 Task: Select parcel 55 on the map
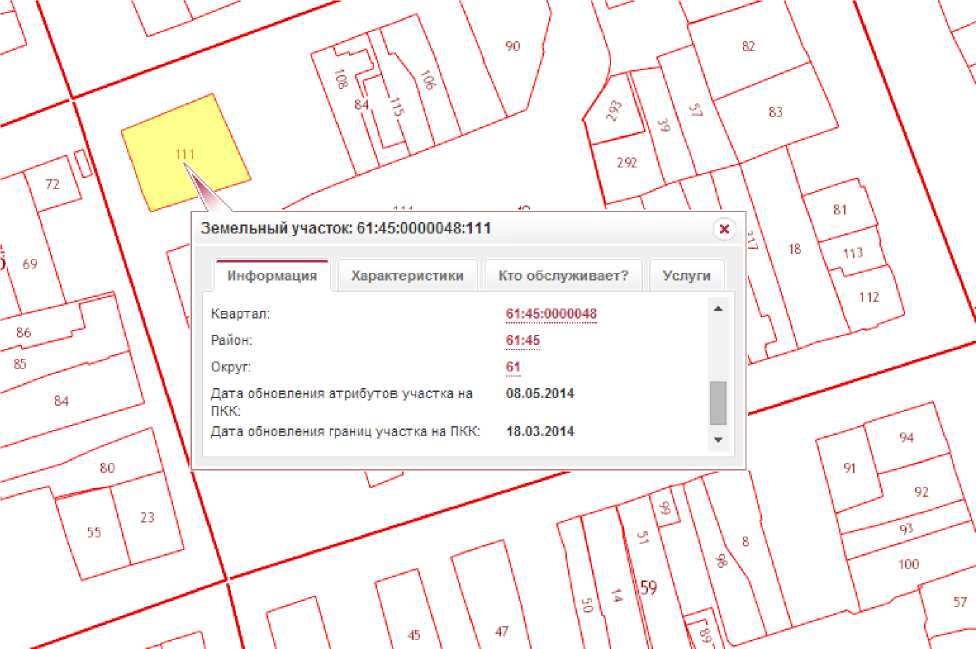[94, 532]
